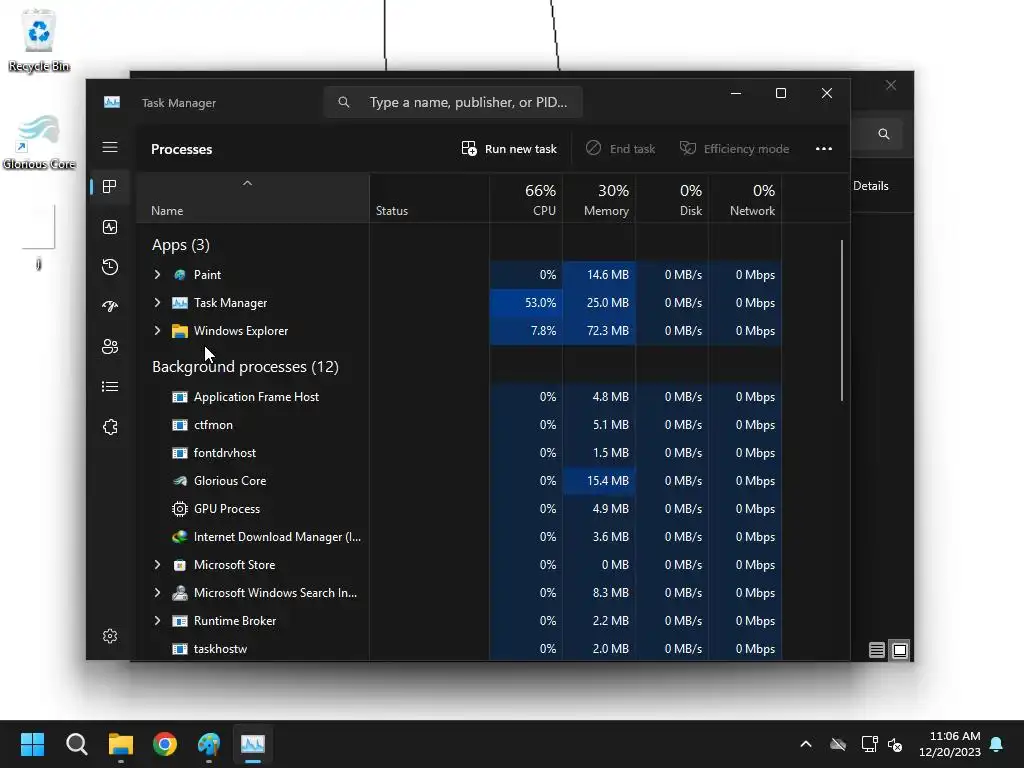Viewport: 1024px width, 768px height.
Task: Open notifications bell in system tray
Action: pos(997,744)
